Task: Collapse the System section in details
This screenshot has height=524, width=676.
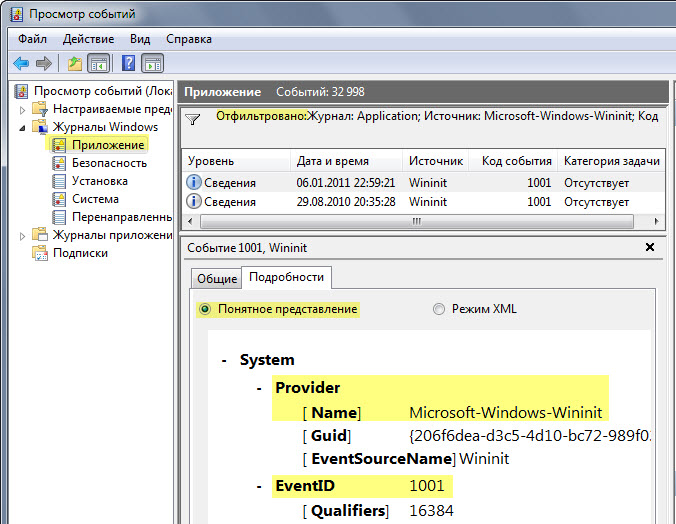Action: coord(225,360)
